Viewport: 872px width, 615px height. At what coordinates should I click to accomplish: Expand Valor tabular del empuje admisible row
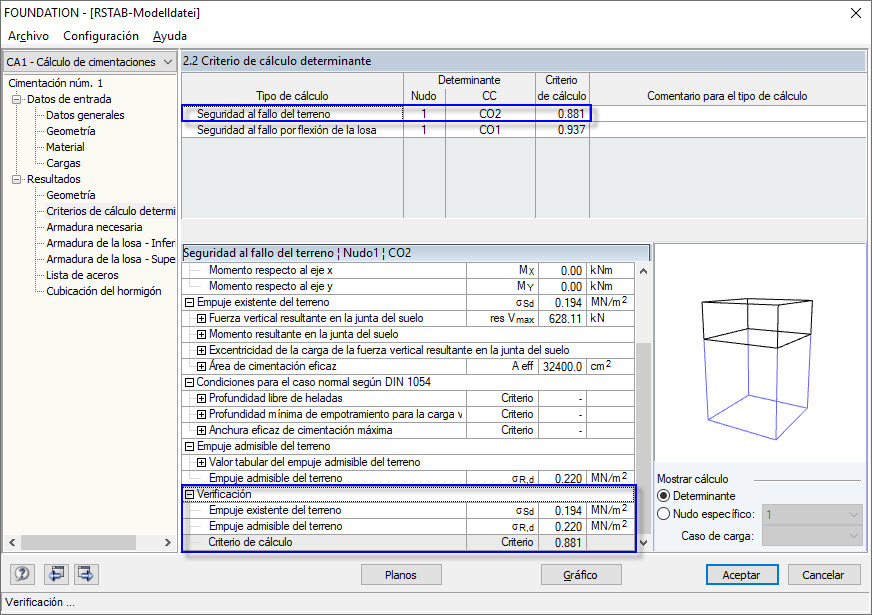pyautogui.click(x=201, y=463)
